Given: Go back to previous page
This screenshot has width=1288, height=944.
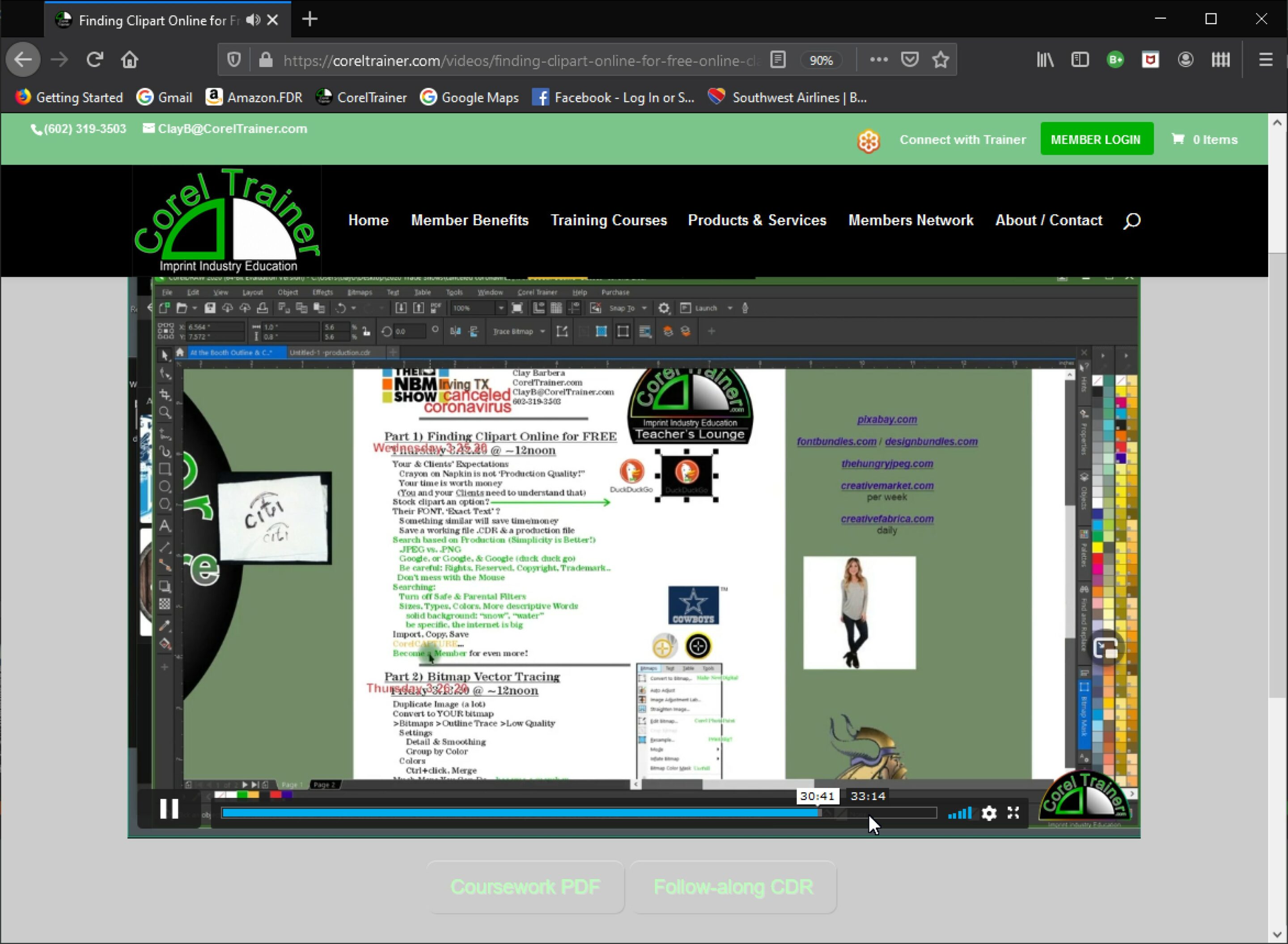Looking at the screenshot, I should (x=23, y=59).
